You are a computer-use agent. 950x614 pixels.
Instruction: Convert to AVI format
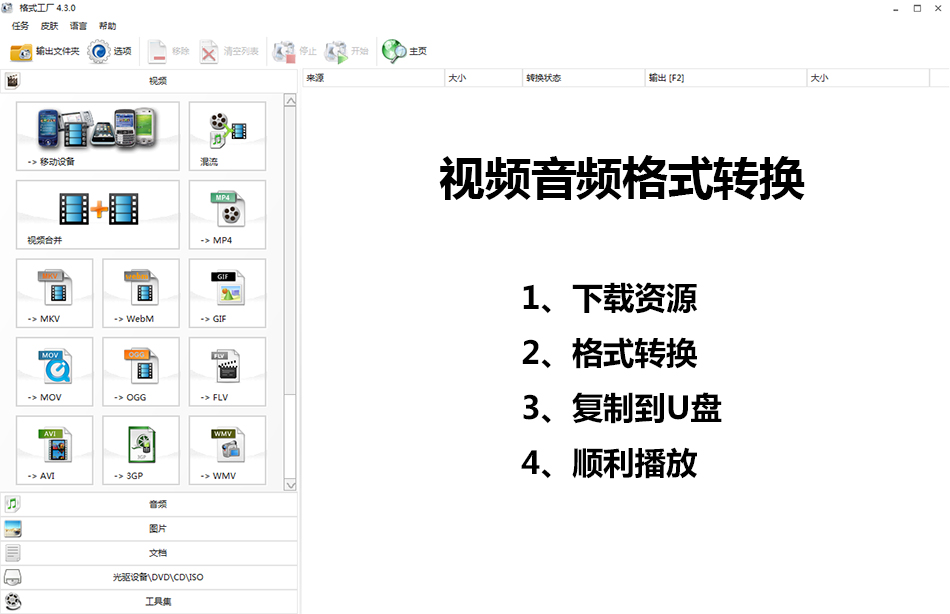(55, 450)
